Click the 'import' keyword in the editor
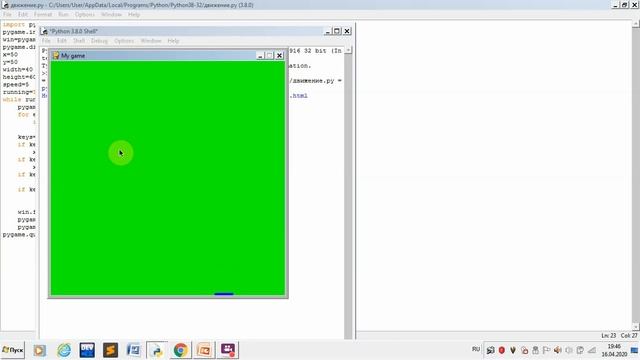The width and height of the screenshot is (640, 360). (13, 24)
